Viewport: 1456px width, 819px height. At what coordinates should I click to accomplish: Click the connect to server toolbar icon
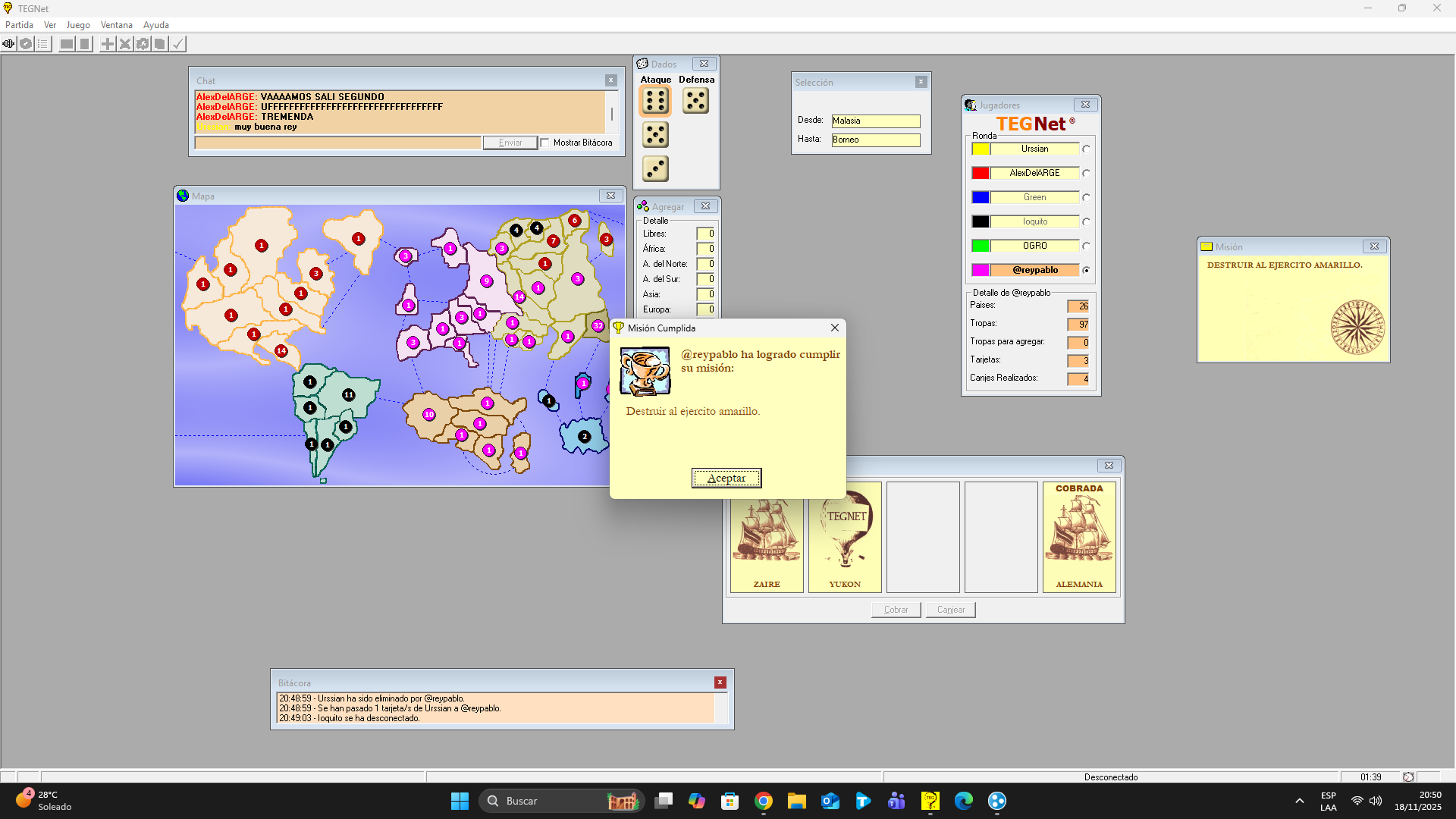[8, 44]
